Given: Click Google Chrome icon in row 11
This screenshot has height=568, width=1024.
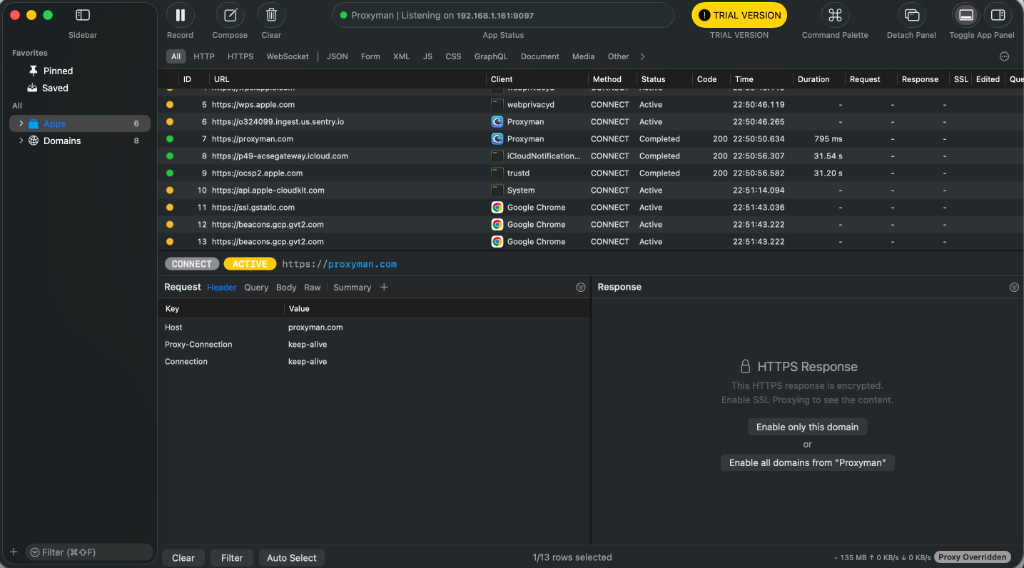Looking at the screenshot, I should pyautogui.click(x=497, y=207).
